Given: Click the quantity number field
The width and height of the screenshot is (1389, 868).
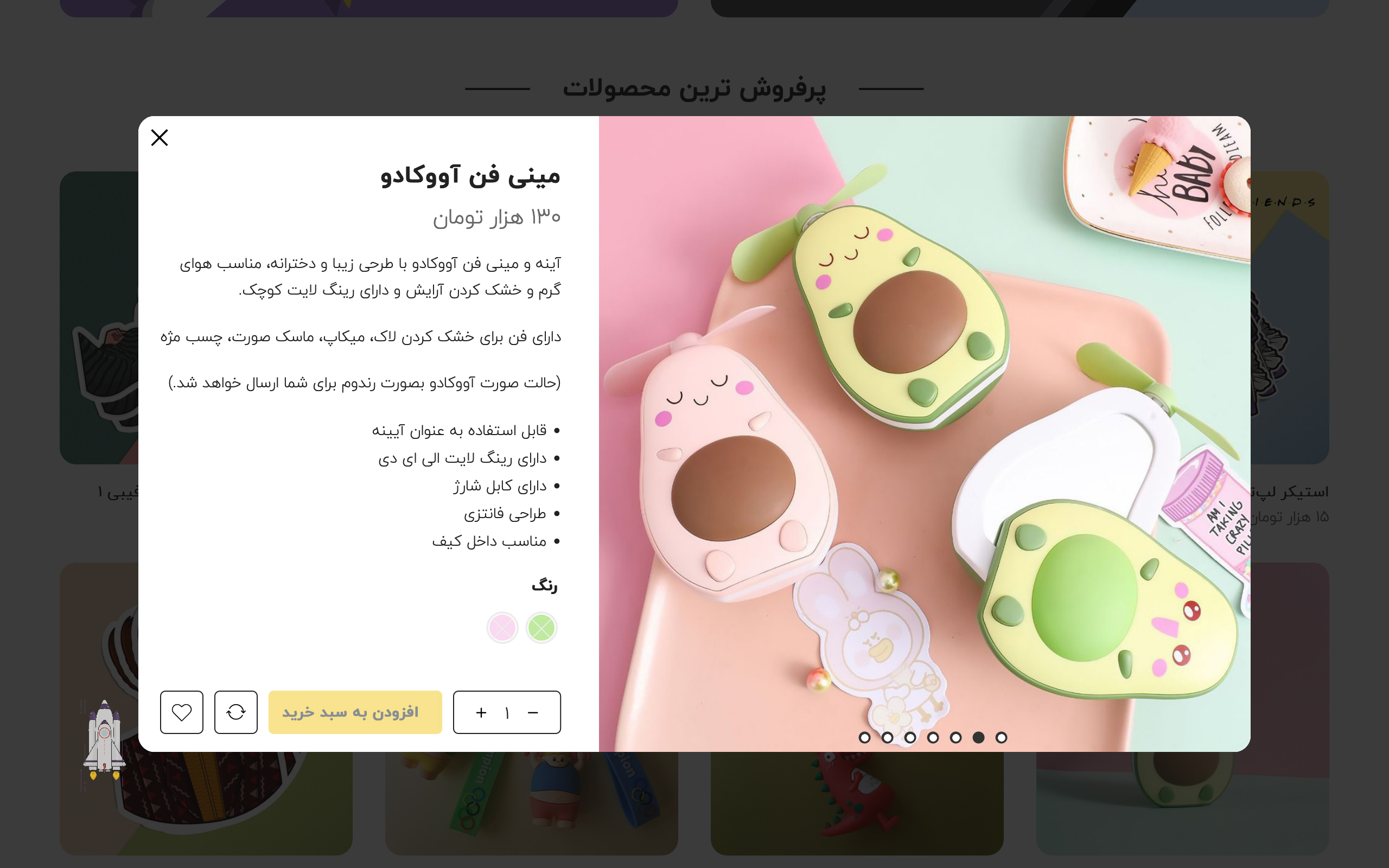Looking at the screenshot, I should 507,712.
